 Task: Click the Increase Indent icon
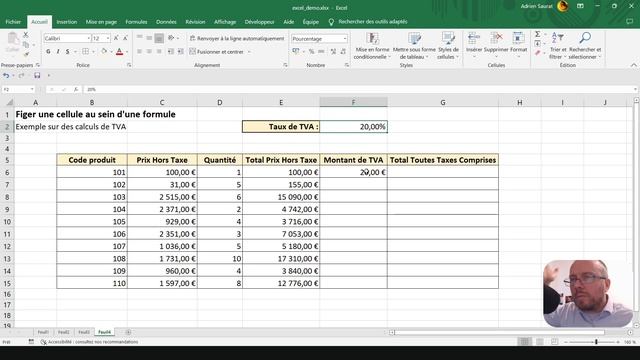coord(180,51)
